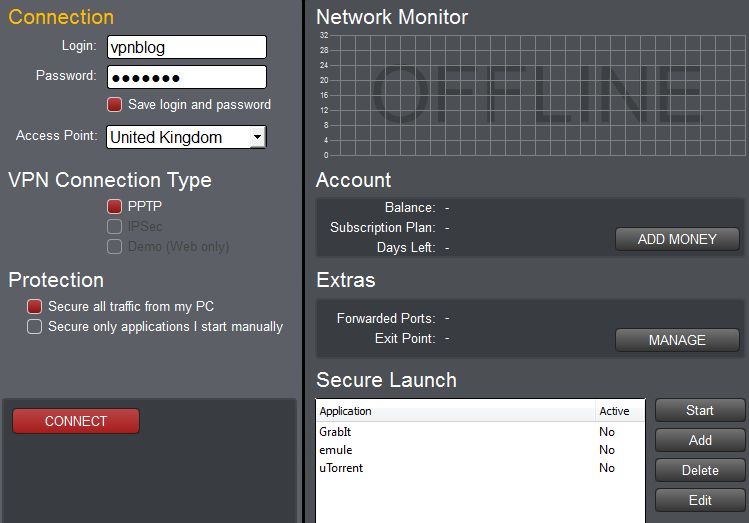Select the IPSec connection type
The width and height of the screenshot is (749, 523).
[x=115, y=226]
